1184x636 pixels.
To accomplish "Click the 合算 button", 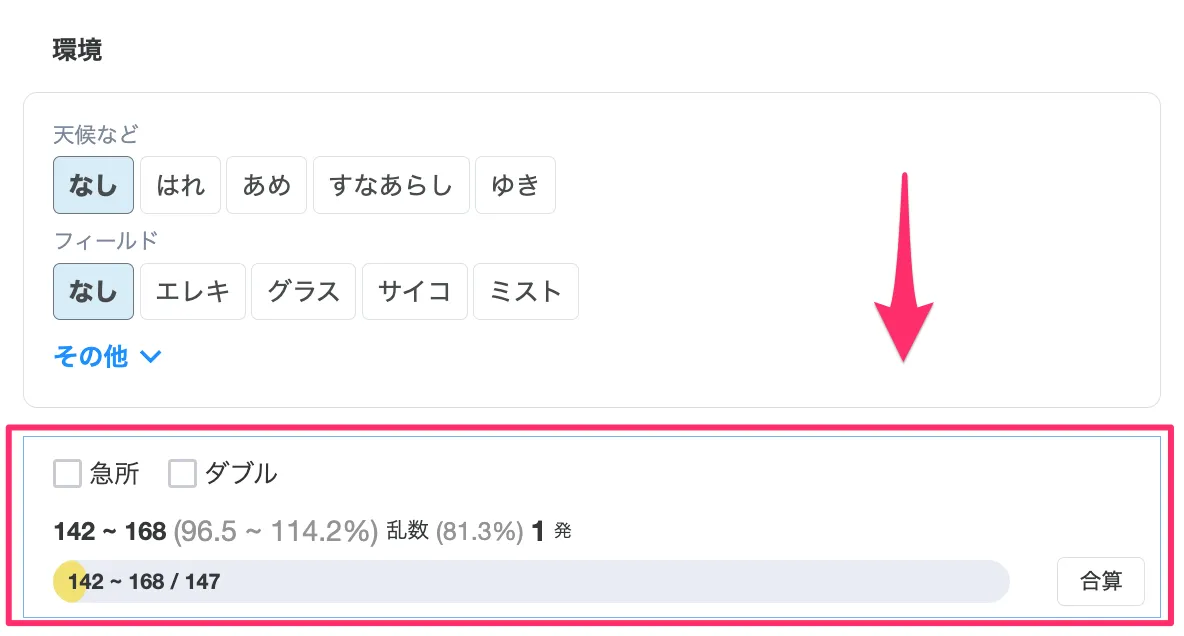I will click(1100, 580).
